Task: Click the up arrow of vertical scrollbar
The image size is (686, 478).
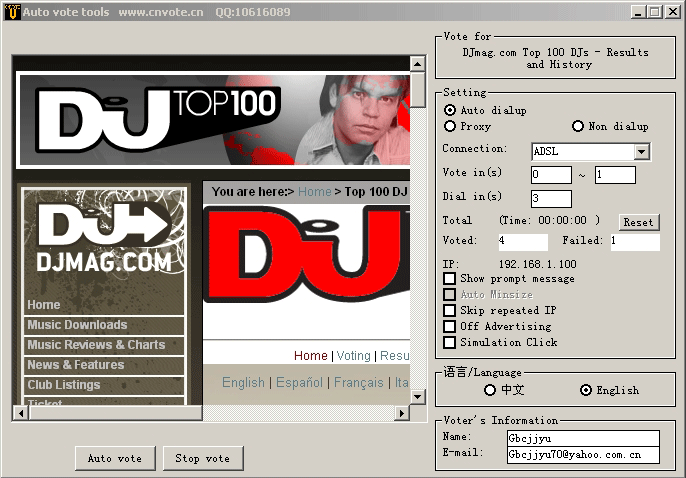Action: click(418, 64)
